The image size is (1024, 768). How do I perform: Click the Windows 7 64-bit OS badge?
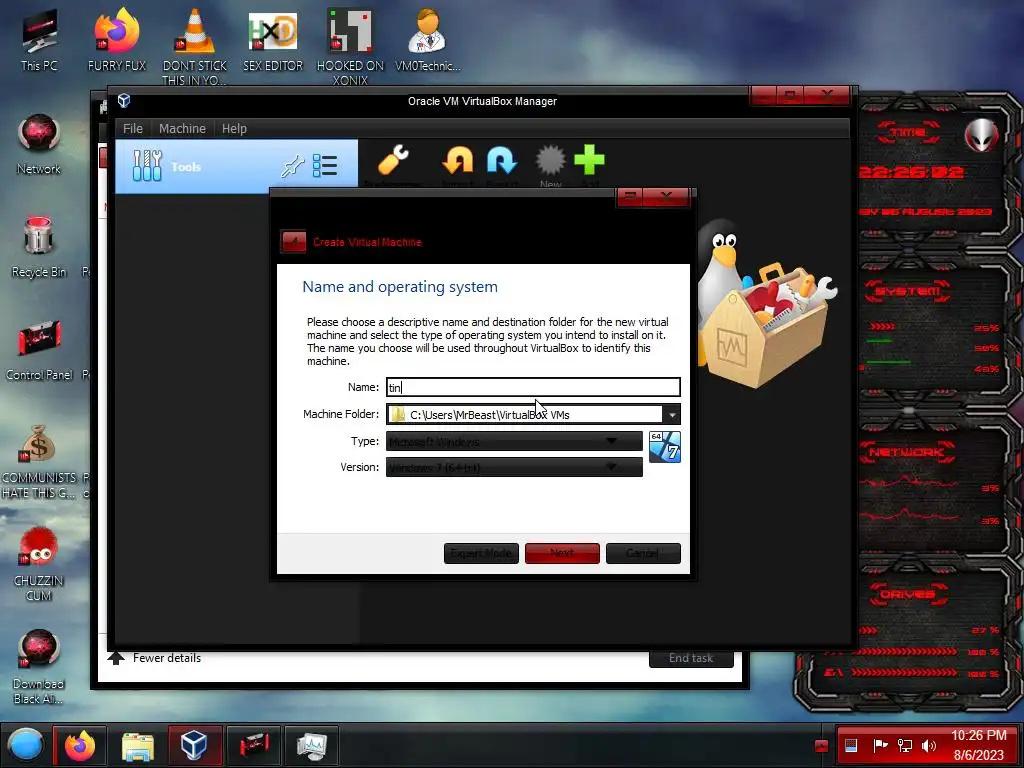[665, 447]
